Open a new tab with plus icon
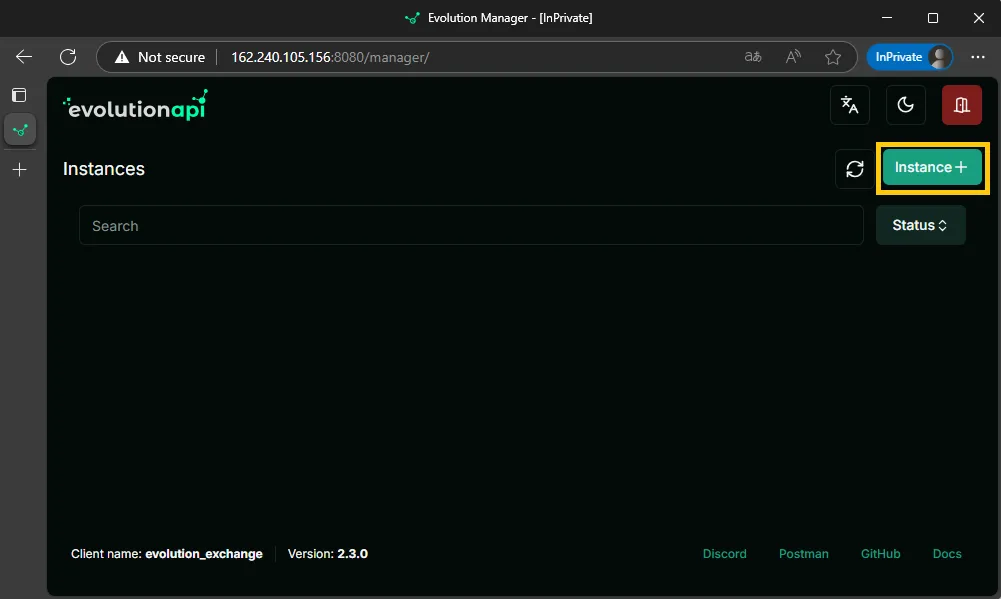Screen dimensions: 1001x599 pos(20,169)
